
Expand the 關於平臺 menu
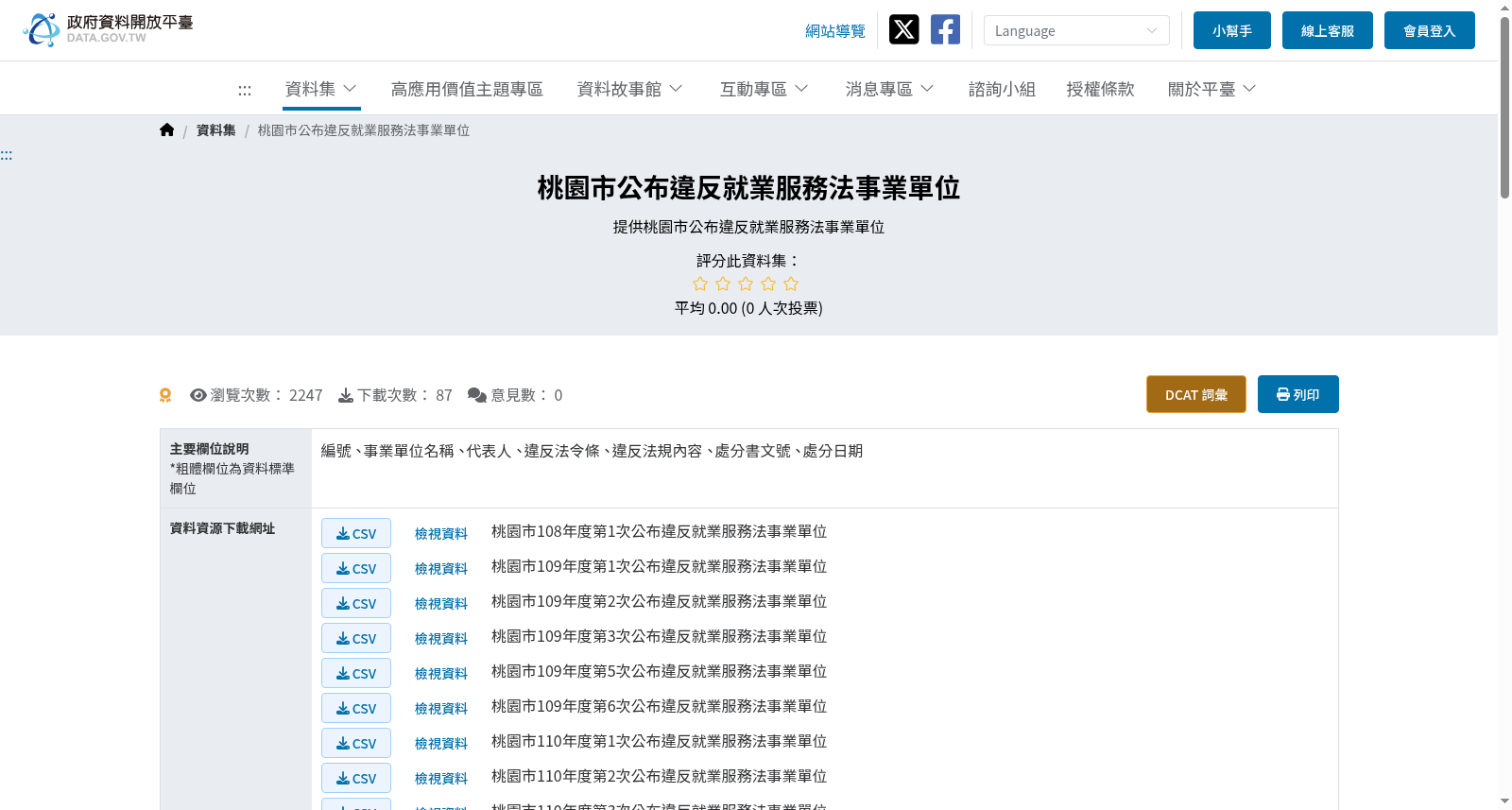coord(1212,89)
